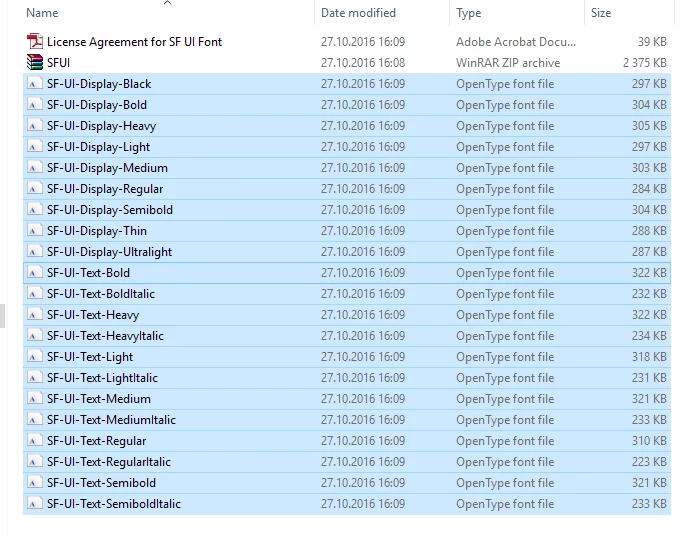Select the License Agreement for SF UI Font file name

(x=134, y=42)
